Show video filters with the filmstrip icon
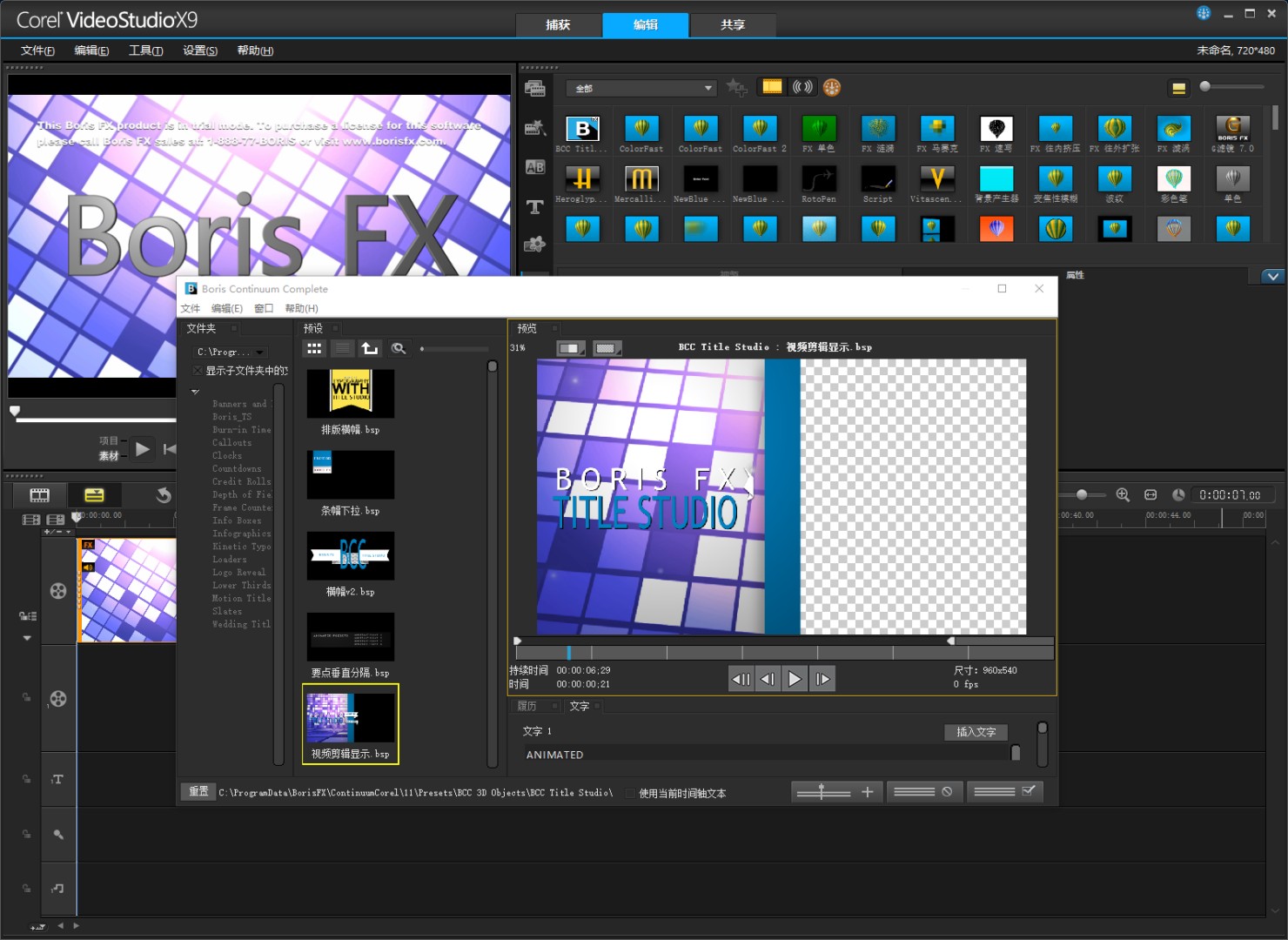This screenshot has height=940, width=1288. (772, 87)
